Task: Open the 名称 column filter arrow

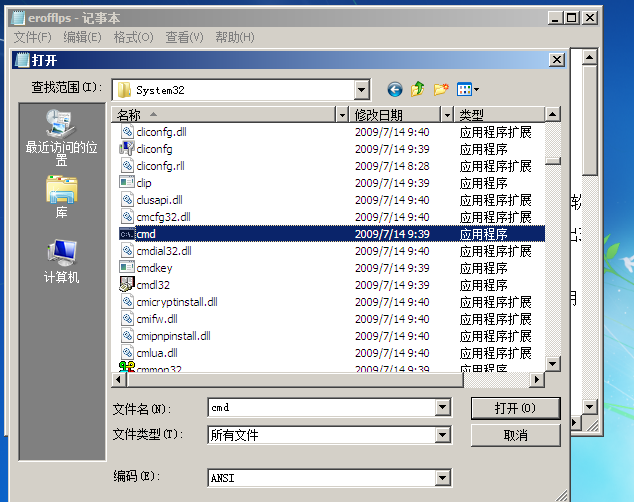Action: click(x=342, y=115)
